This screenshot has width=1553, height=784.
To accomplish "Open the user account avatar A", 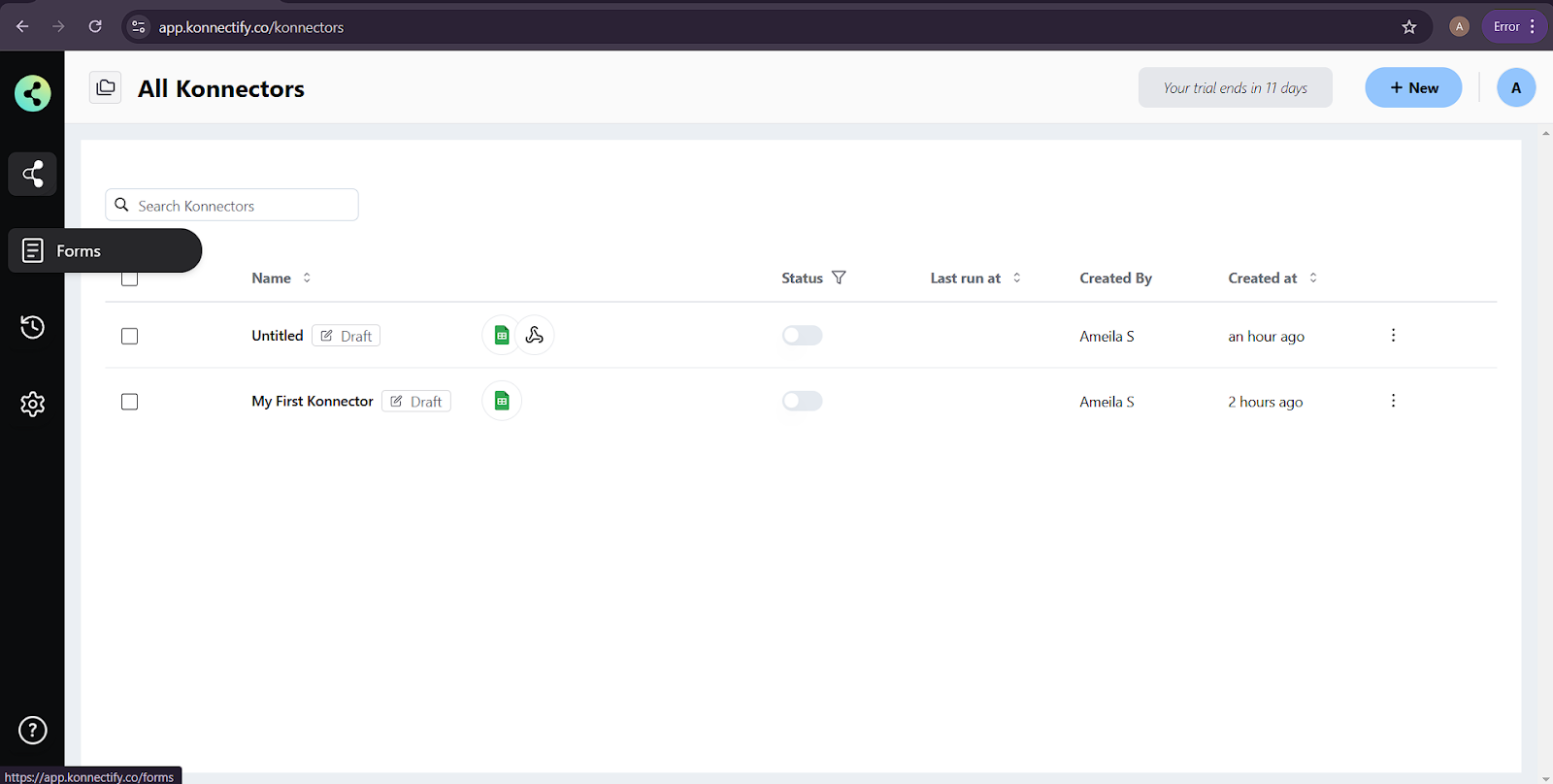I will point(1516,87).
